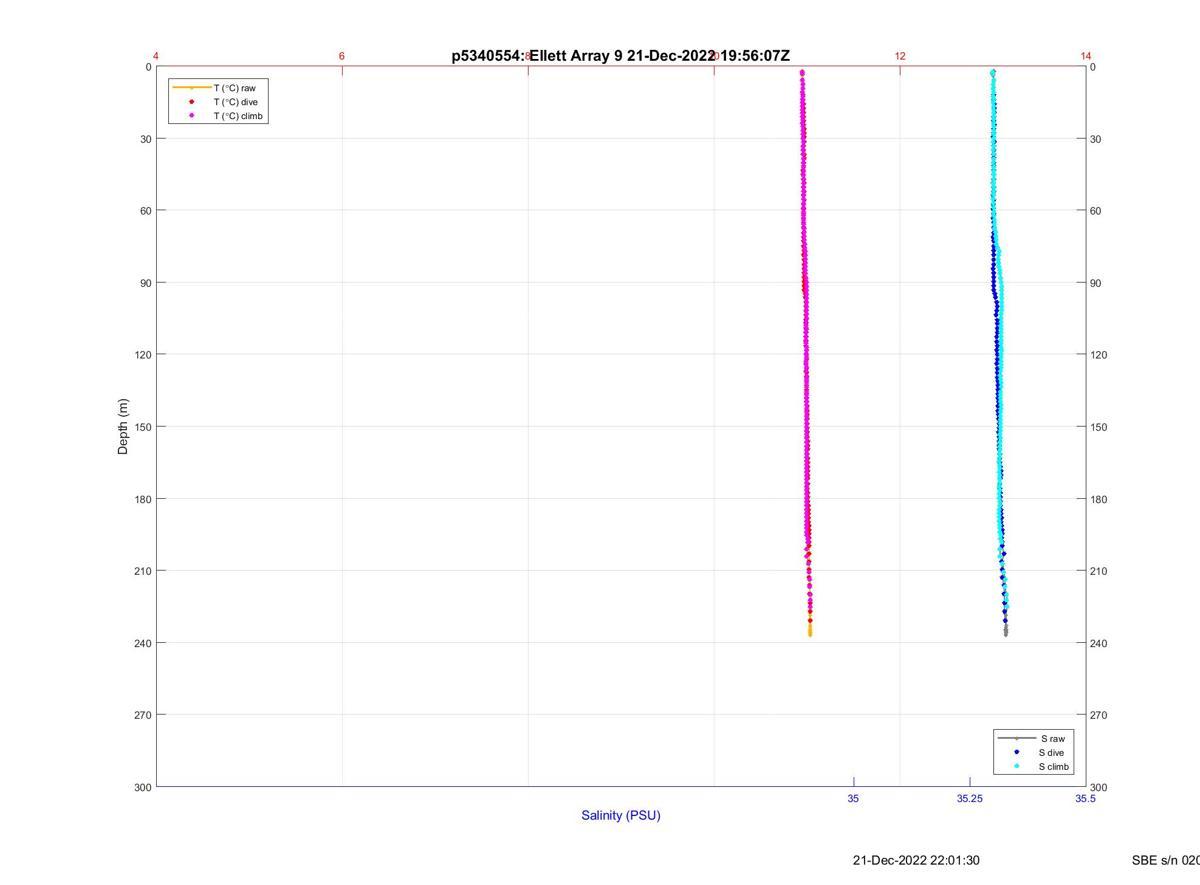Select the 'S raw' legend label
Viewport: 1200px width, 885px height.
tap(1052, 738)
